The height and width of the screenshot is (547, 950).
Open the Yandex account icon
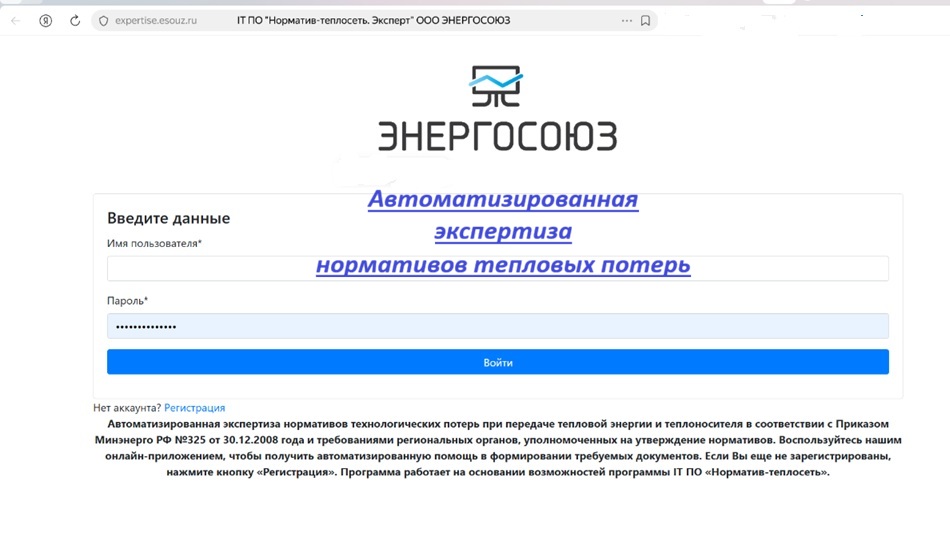pos(45,21)
